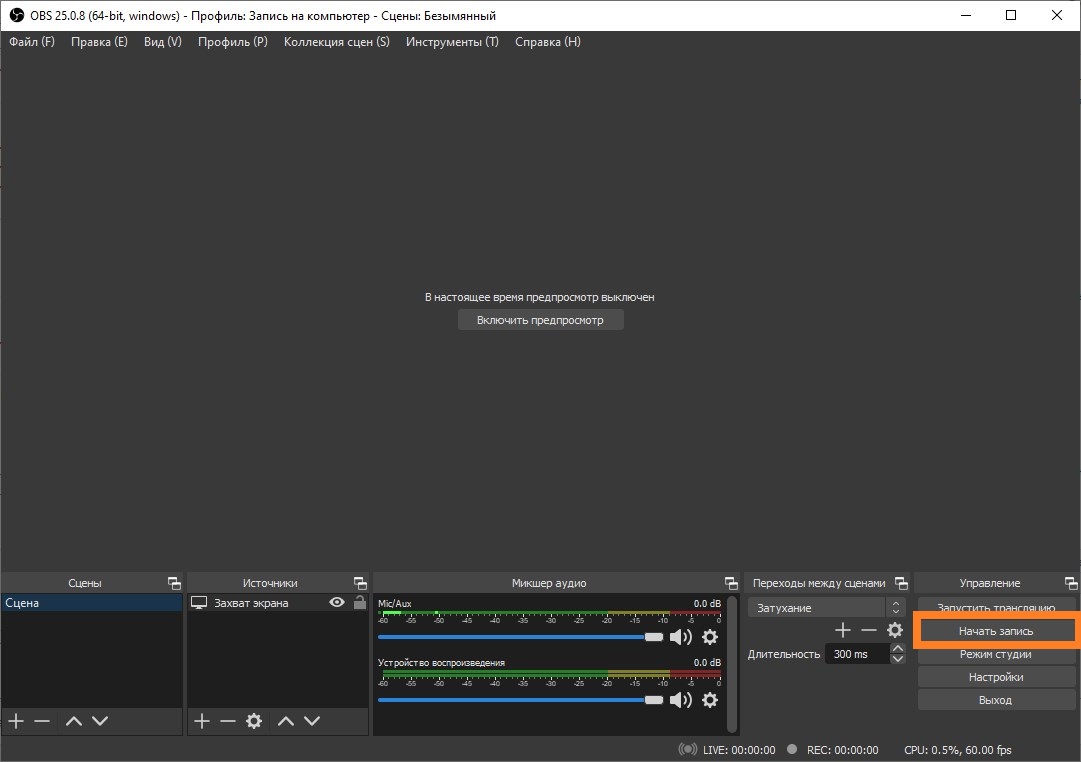
Task: Adjust the Устройство воспроизведения volume slider
Action: click(521, 700)
